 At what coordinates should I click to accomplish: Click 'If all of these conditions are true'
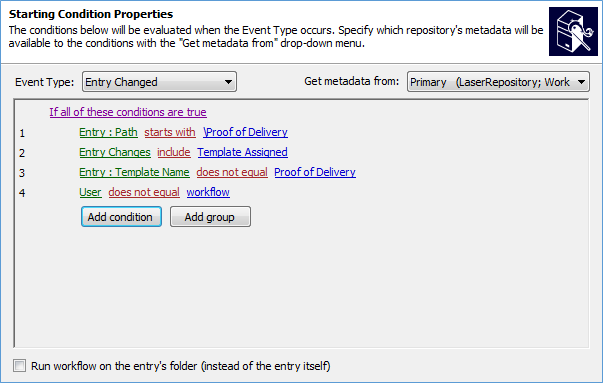[128, 112]
